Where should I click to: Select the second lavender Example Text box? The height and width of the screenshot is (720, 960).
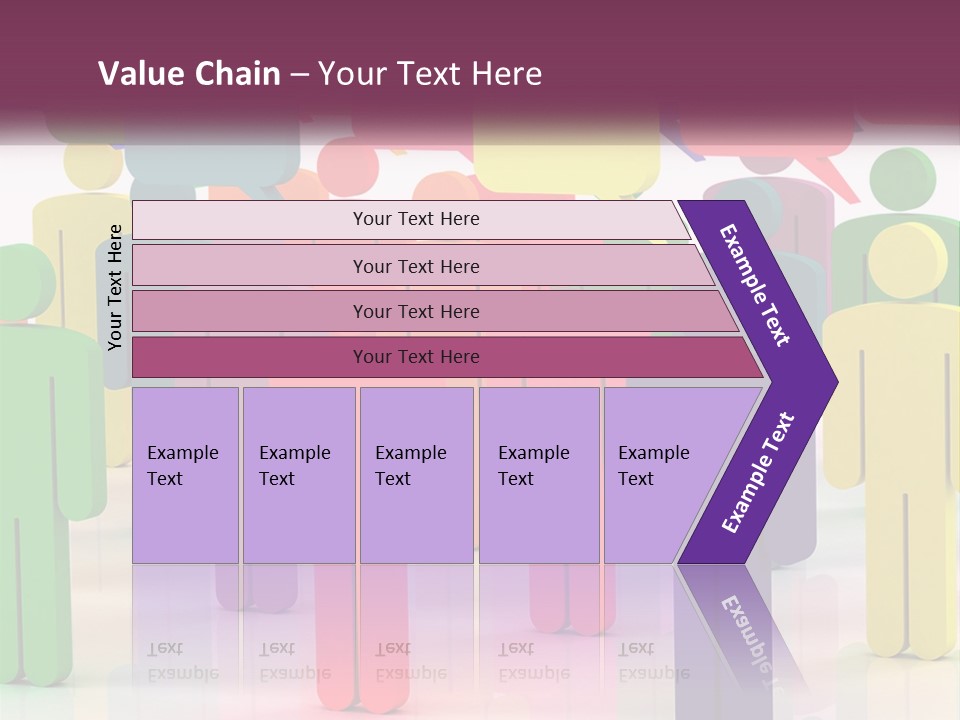299,475
